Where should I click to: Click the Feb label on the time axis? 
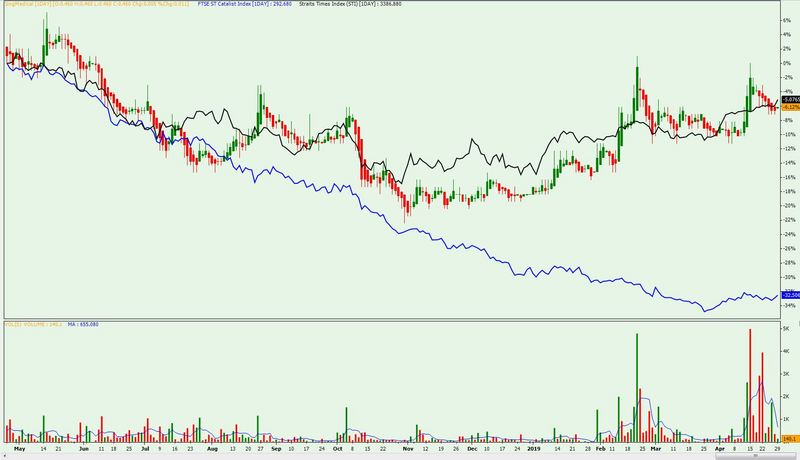601,449
